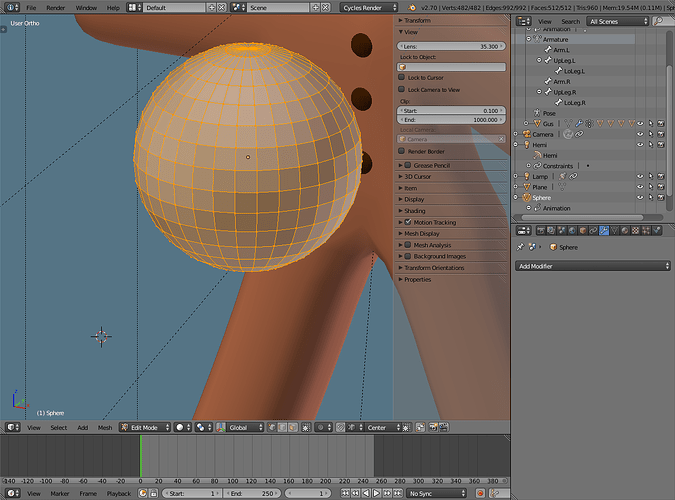675x500 pixels.
Task: Open the Center snap target dropdown
Action: (x=383, y=427)
